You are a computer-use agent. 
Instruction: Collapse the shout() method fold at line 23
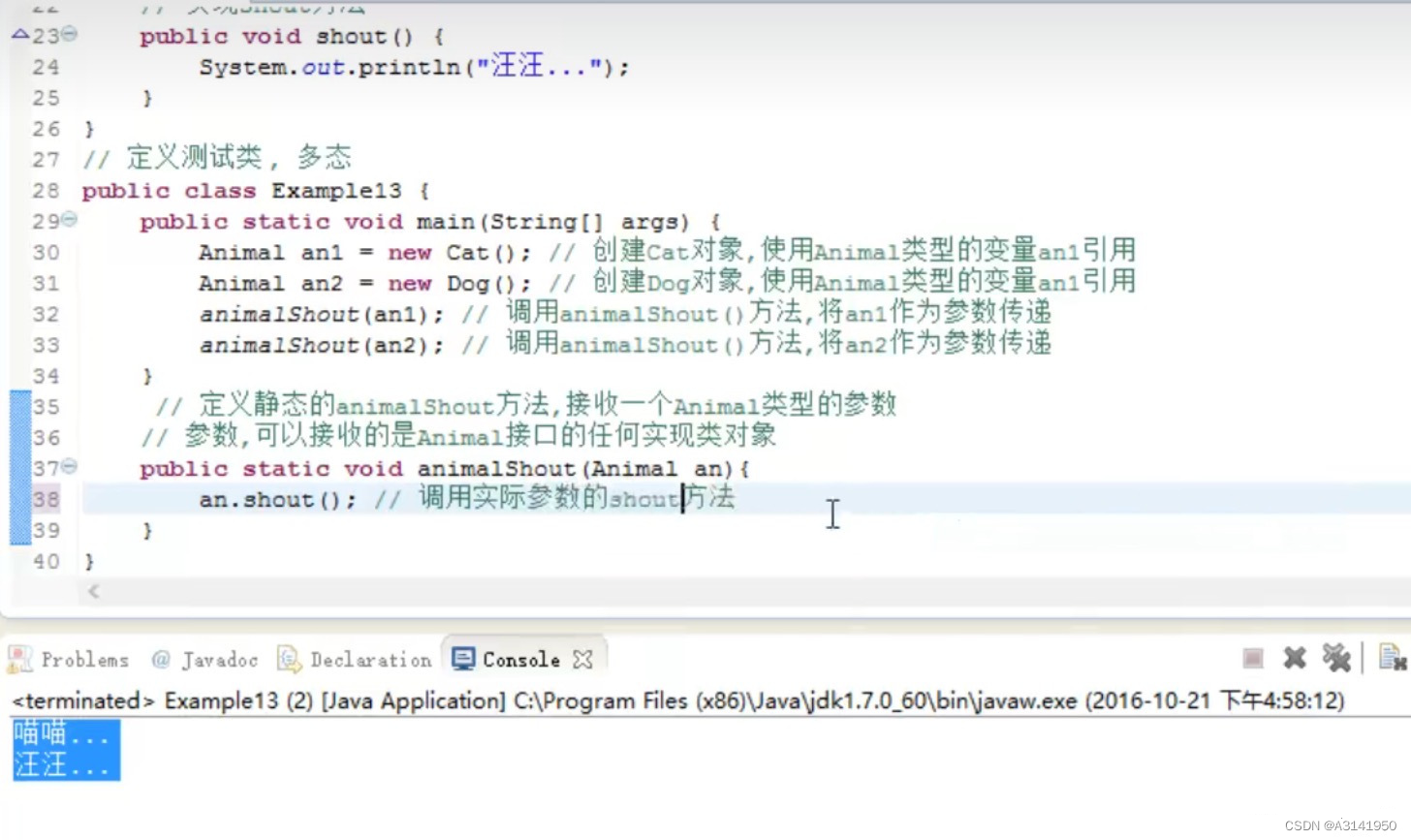70,35
